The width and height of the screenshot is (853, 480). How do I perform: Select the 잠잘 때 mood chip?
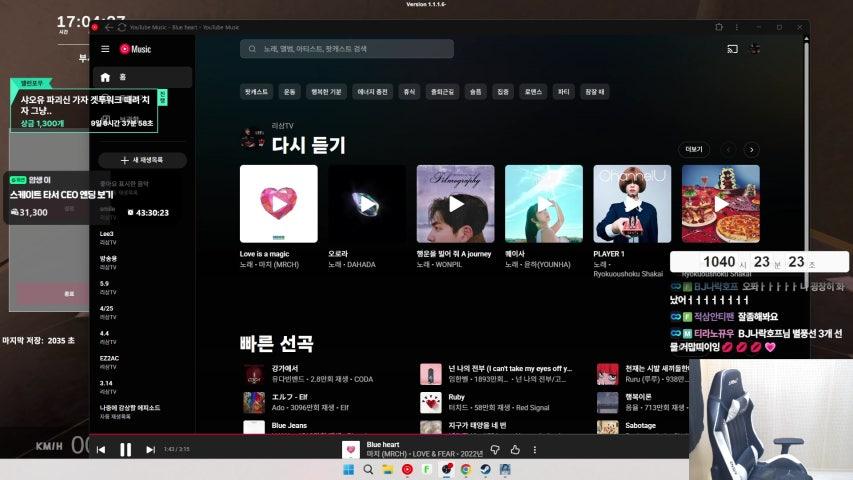tap(595, 92)
